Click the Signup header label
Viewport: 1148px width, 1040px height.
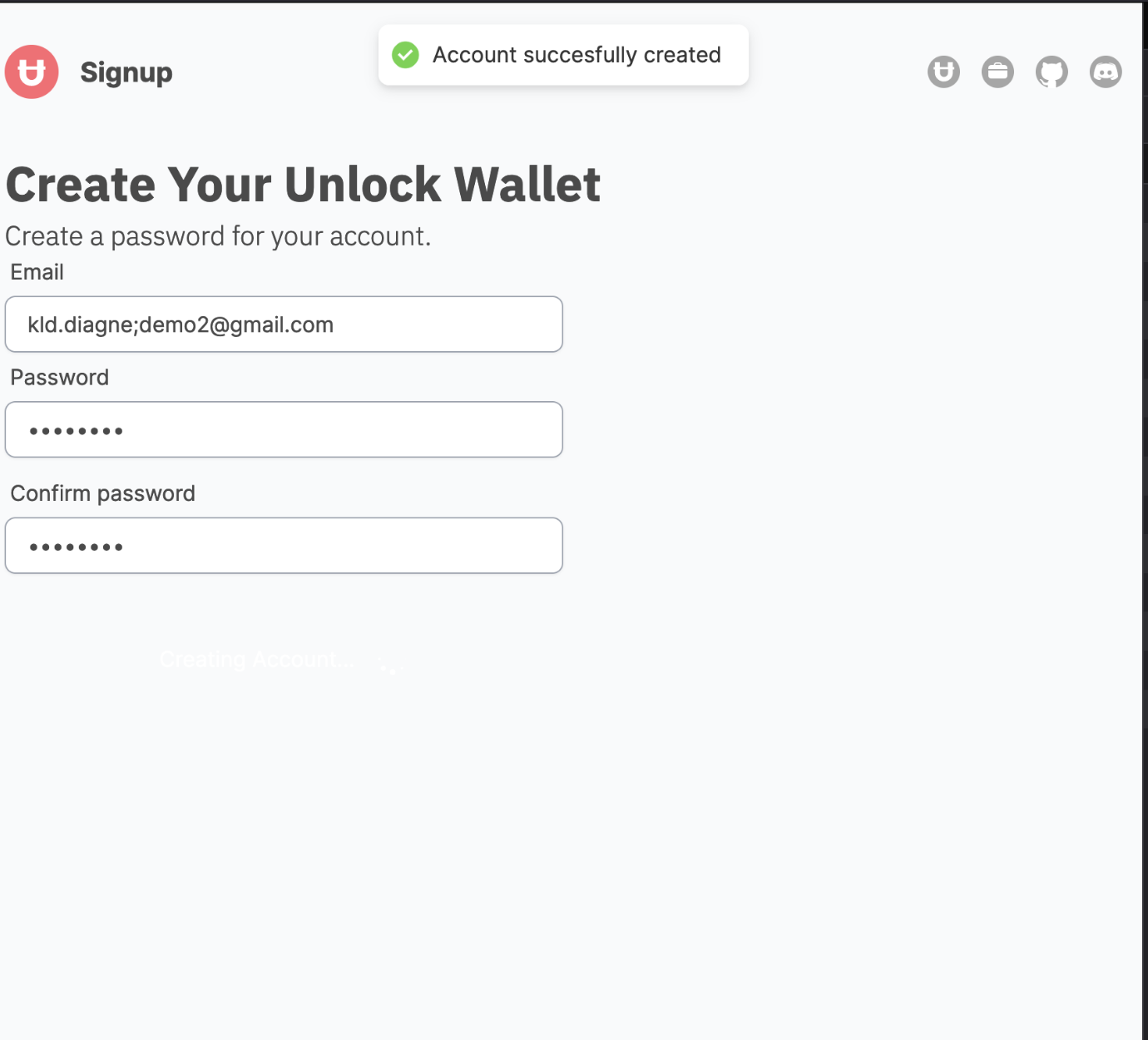coord(126,72)
